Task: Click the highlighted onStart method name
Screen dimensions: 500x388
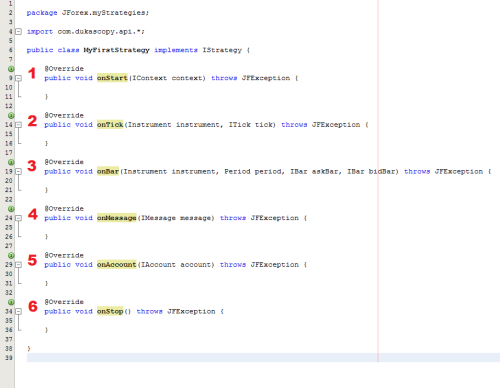Action: (x=112, y=78)
